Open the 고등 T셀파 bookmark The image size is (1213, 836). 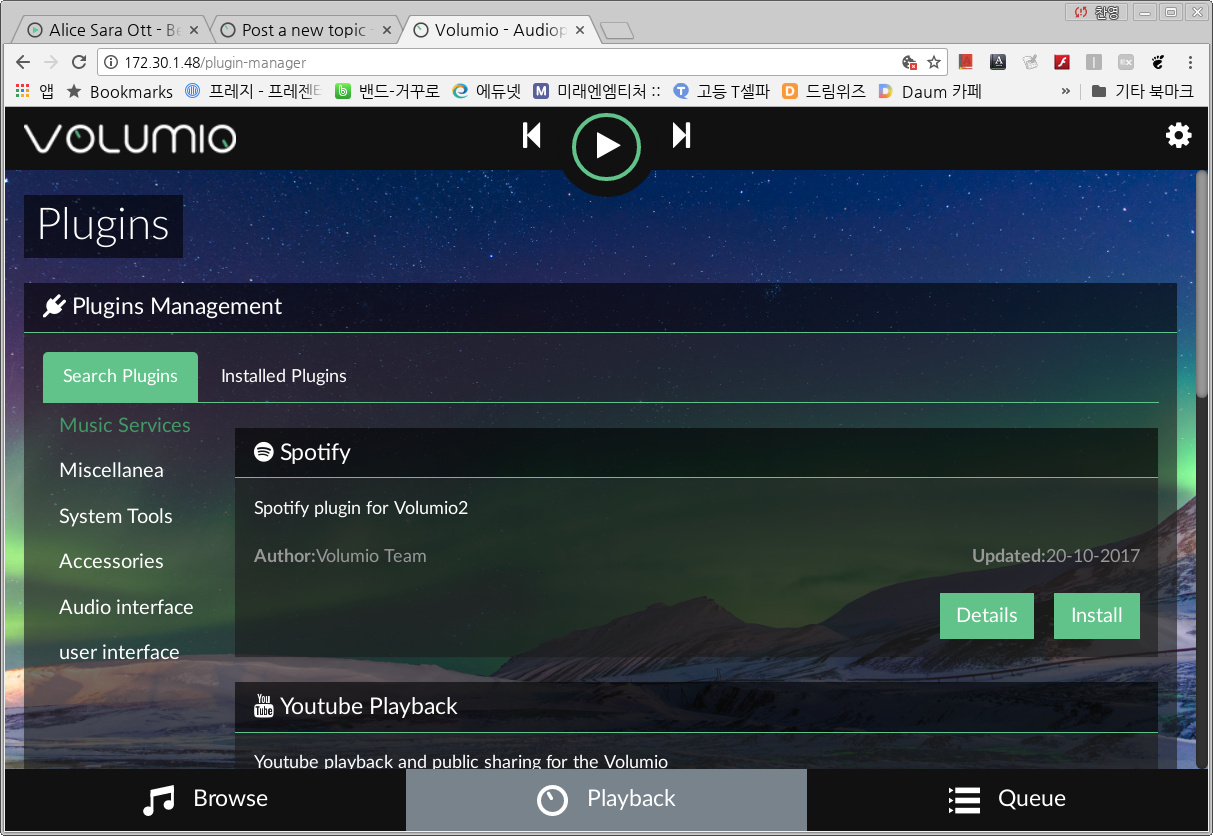[721, 91]
